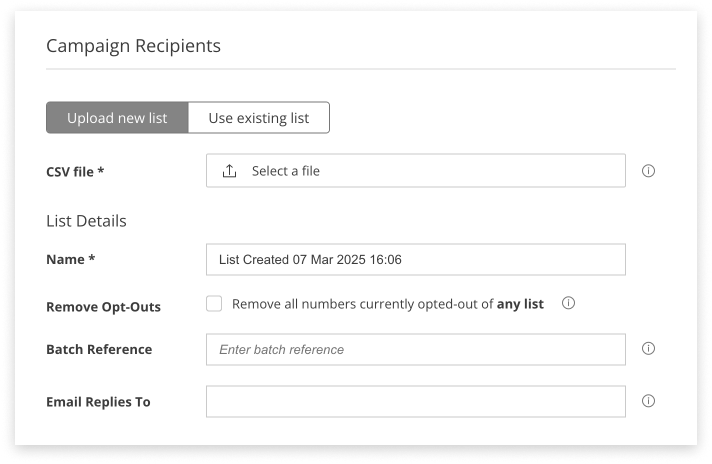Viewport: 712px width, 464px height.
Task: Click the list Name input field
Action: coord(415,260)
